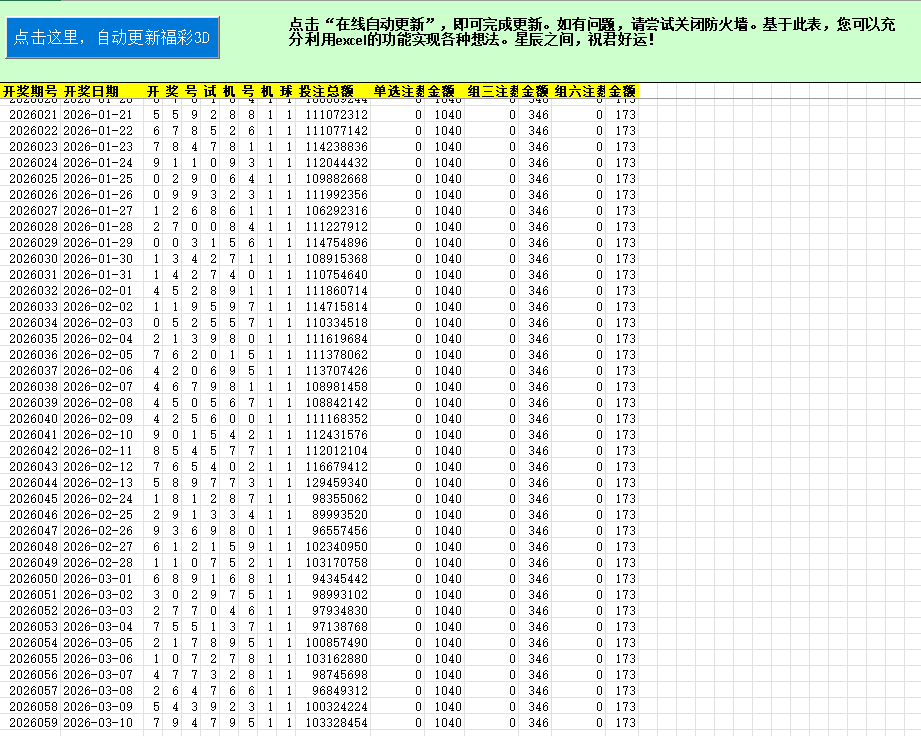Click the date cell 2026-03-01
Image resolution: width=921 pixels, height=736 pixels.
coord(97,579)
